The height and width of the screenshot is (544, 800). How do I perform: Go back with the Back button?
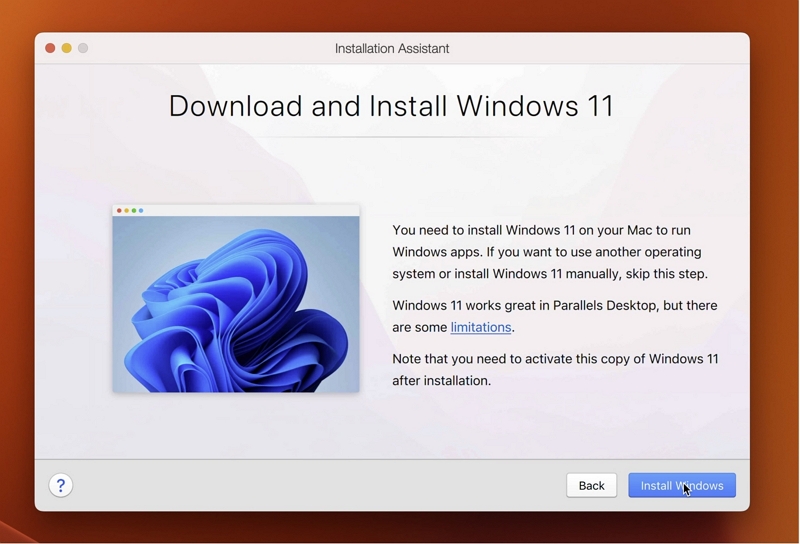591,485
